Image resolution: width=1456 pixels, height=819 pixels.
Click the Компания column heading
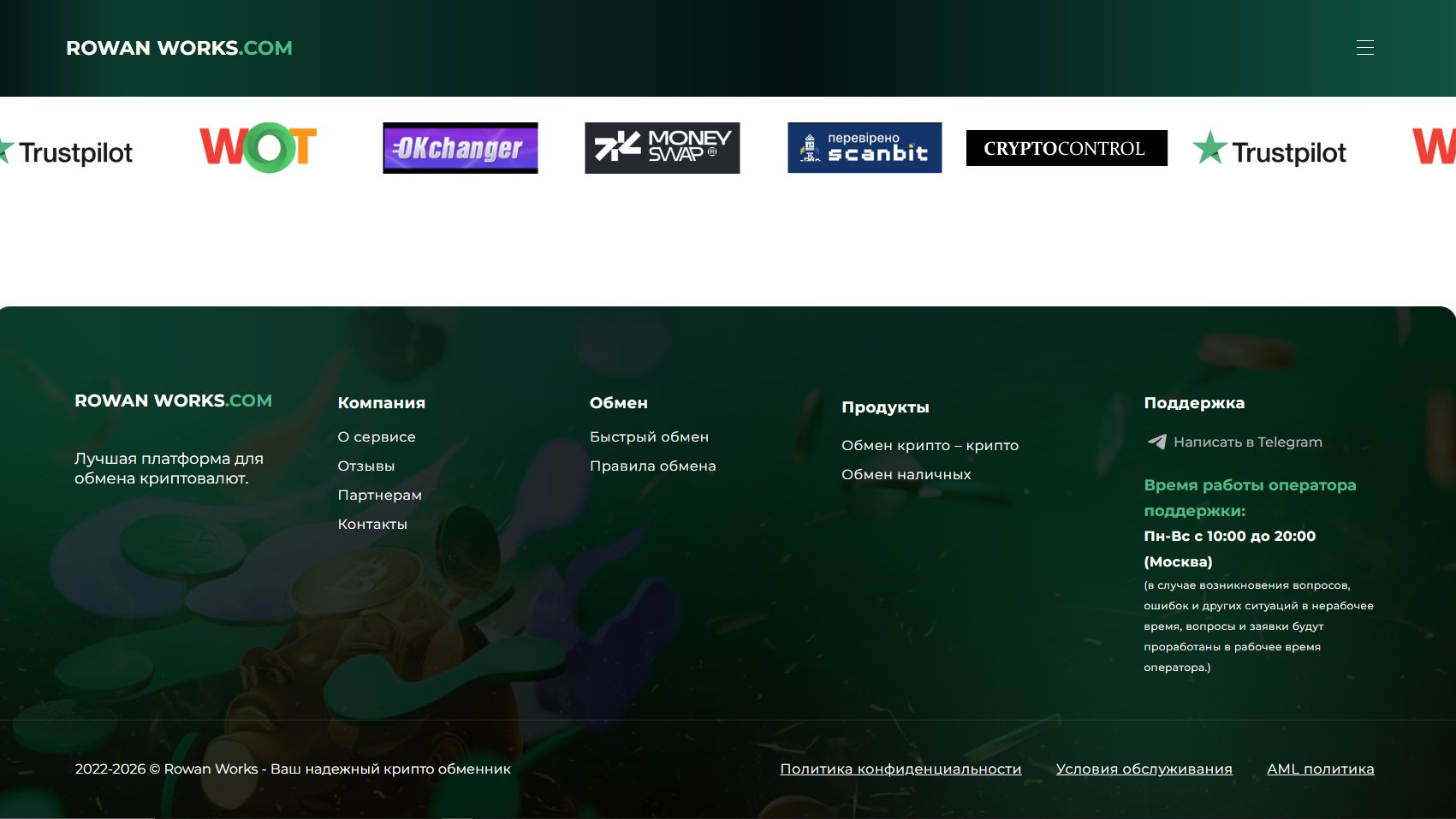(381, 403)
